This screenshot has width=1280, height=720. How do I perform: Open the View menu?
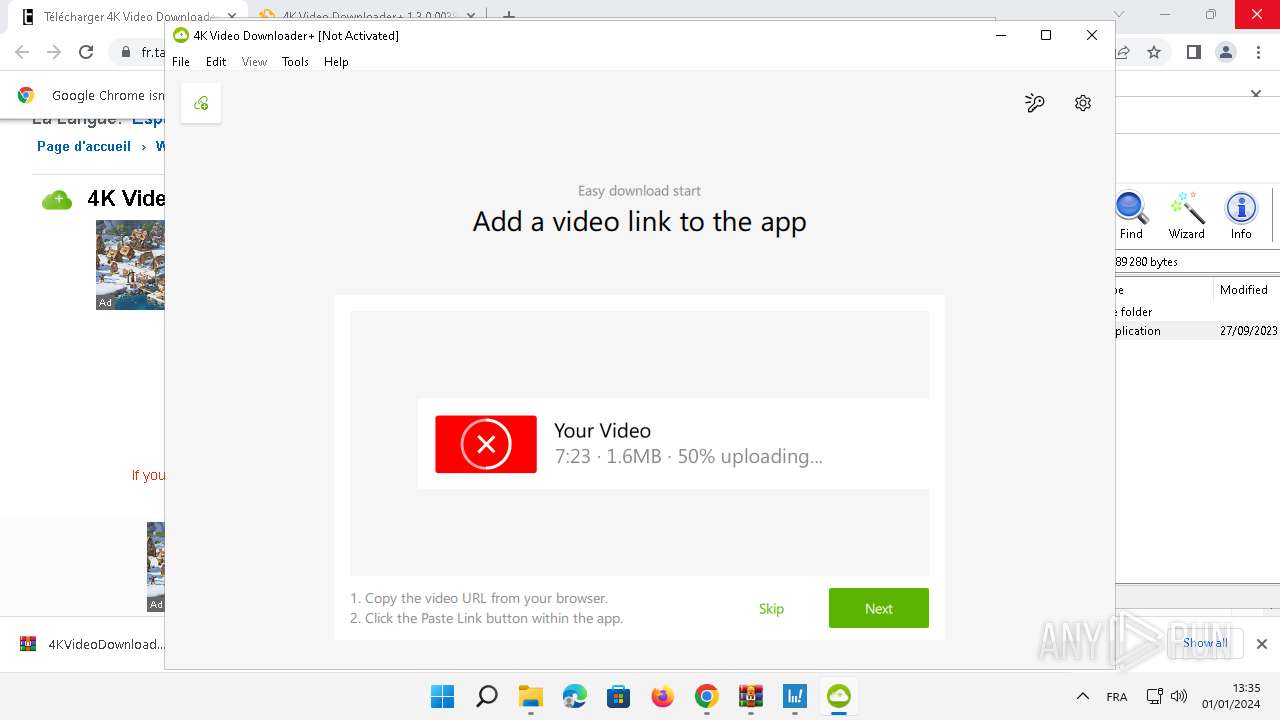(254, 62)
